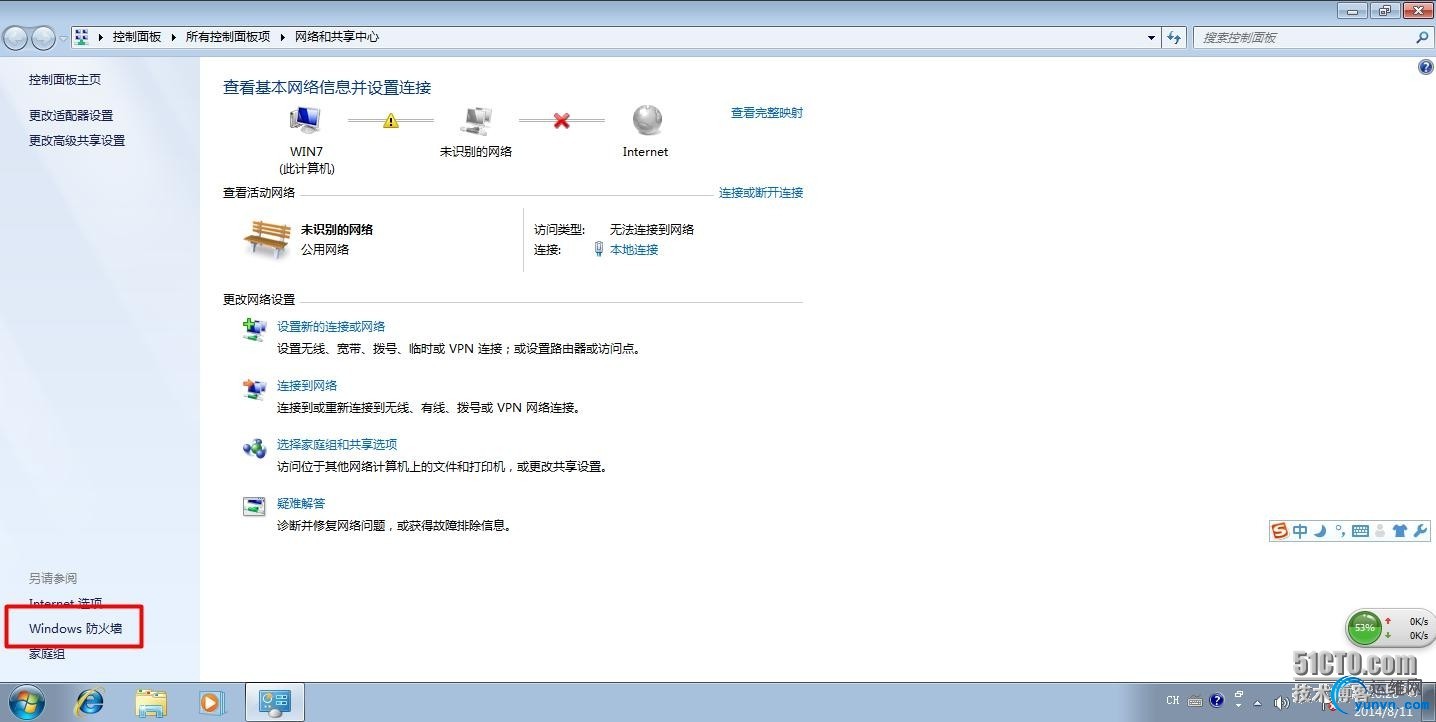Click the red X between network and Internet
1436x722 pixels.
(x=562, y=121)
